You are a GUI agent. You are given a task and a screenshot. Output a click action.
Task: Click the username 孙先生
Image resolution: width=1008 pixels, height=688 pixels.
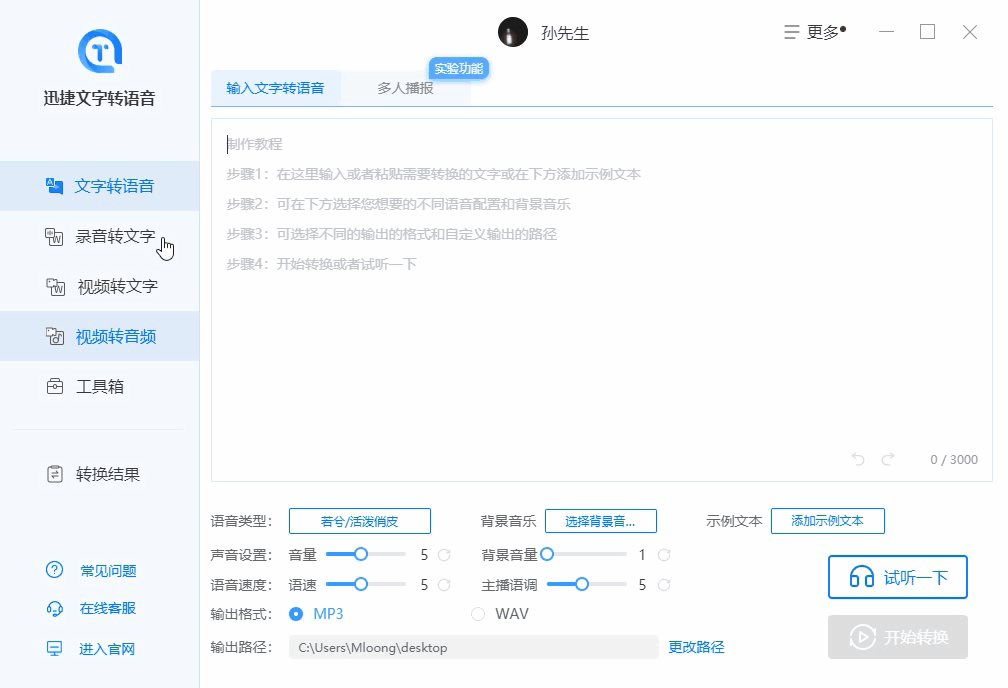pos(565,33)
